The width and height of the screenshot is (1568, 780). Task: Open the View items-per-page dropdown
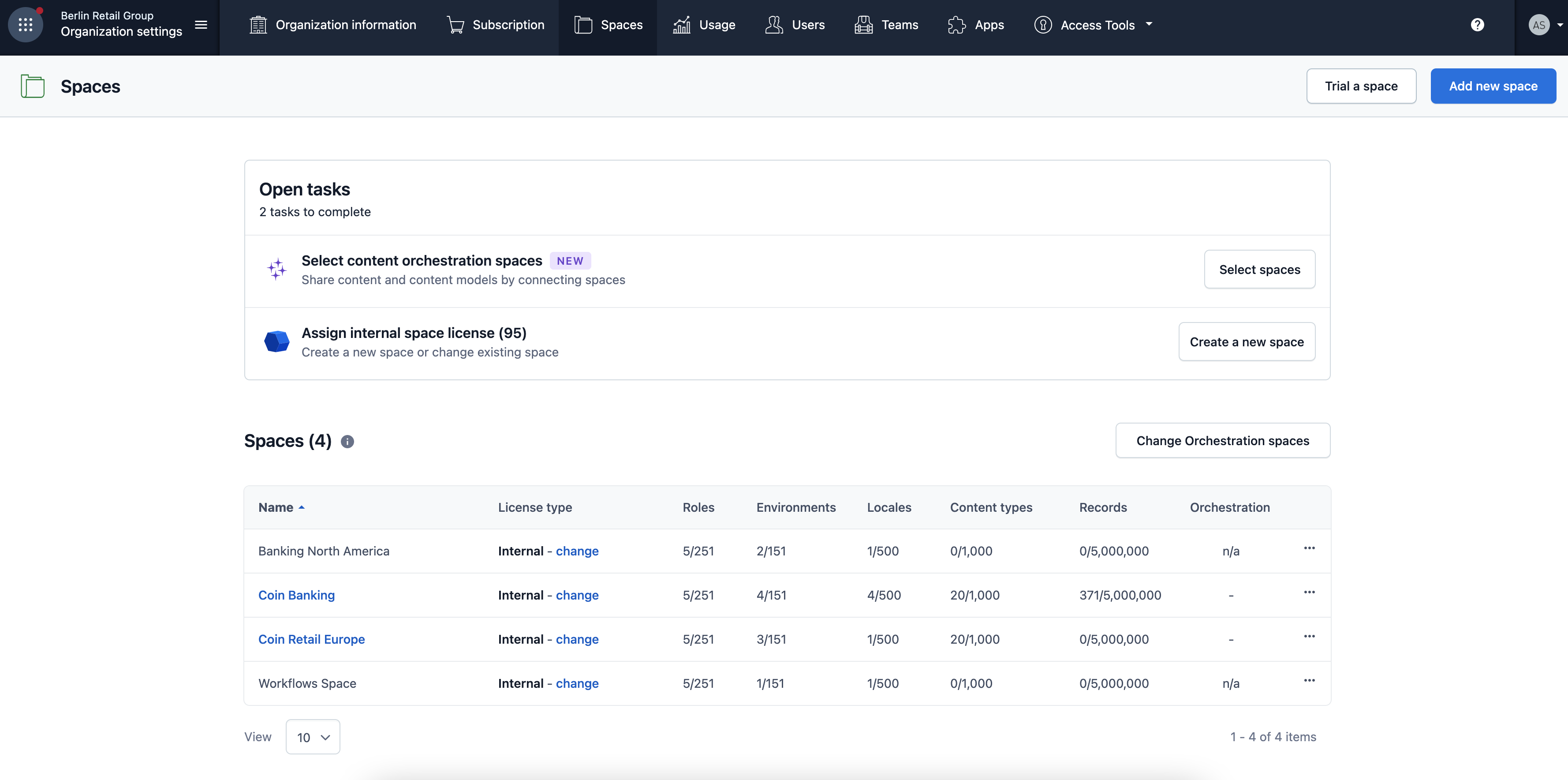pos(313,737)
